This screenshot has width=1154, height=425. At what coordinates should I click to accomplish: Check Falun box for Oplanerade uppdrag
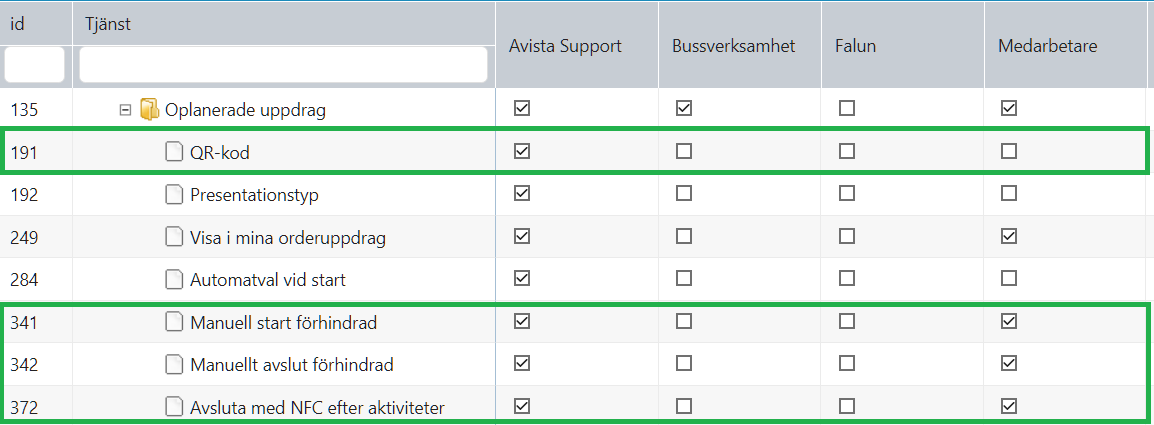tap(847, 108)
